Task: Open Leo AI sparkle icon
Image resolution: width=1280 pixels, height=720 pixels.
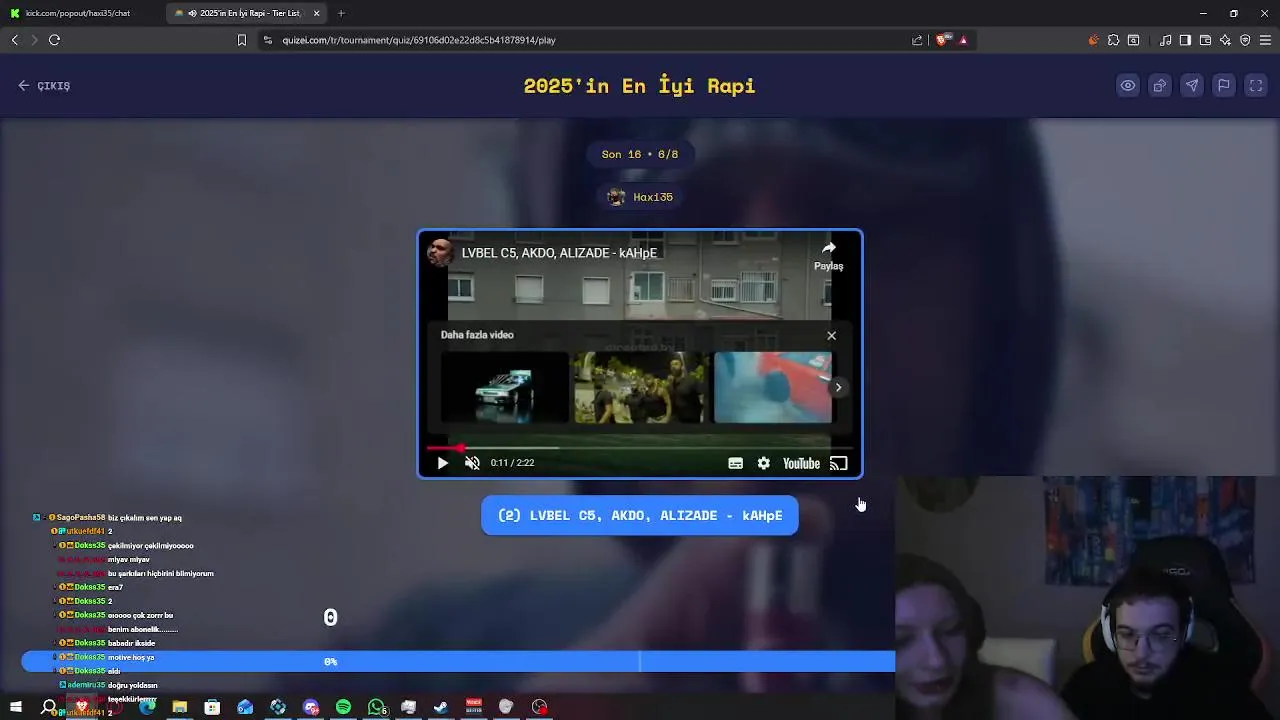Action: coord(1225,40)
